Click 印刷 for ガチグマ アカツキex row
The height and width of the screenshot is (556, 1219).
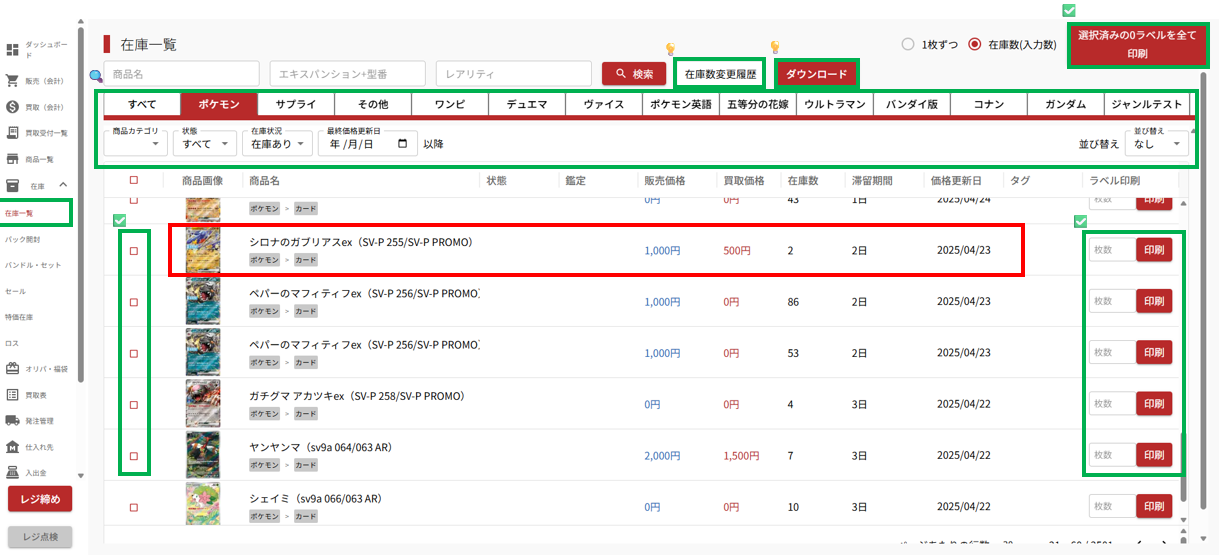[x=1154, y=403]
